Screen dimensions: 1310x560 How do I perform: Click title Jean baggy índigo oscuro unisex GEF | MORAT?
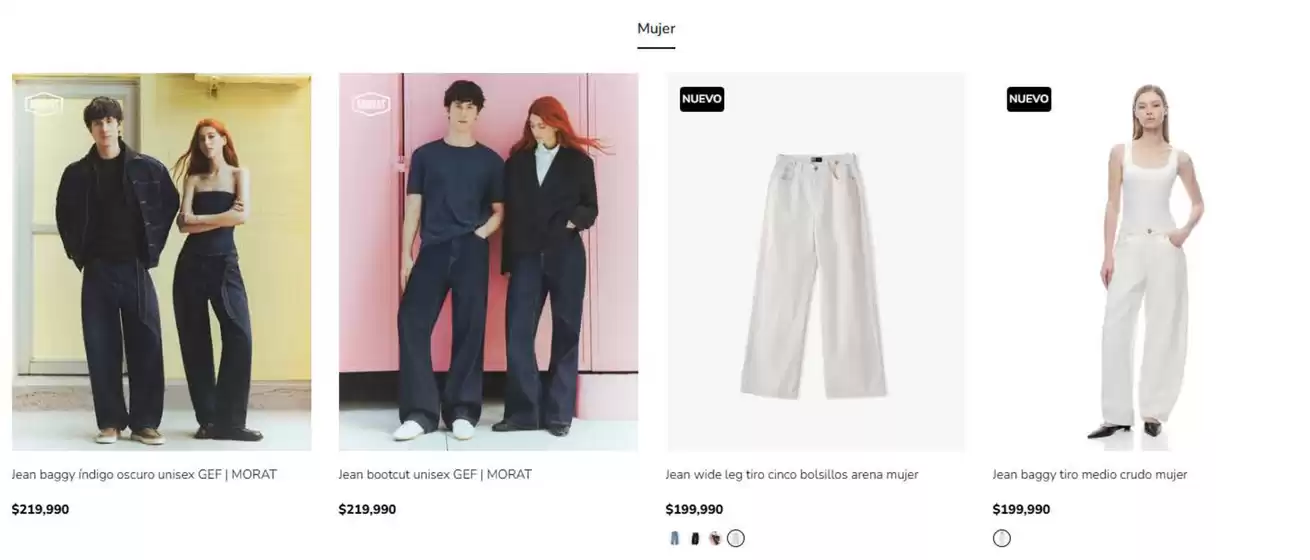144,475
